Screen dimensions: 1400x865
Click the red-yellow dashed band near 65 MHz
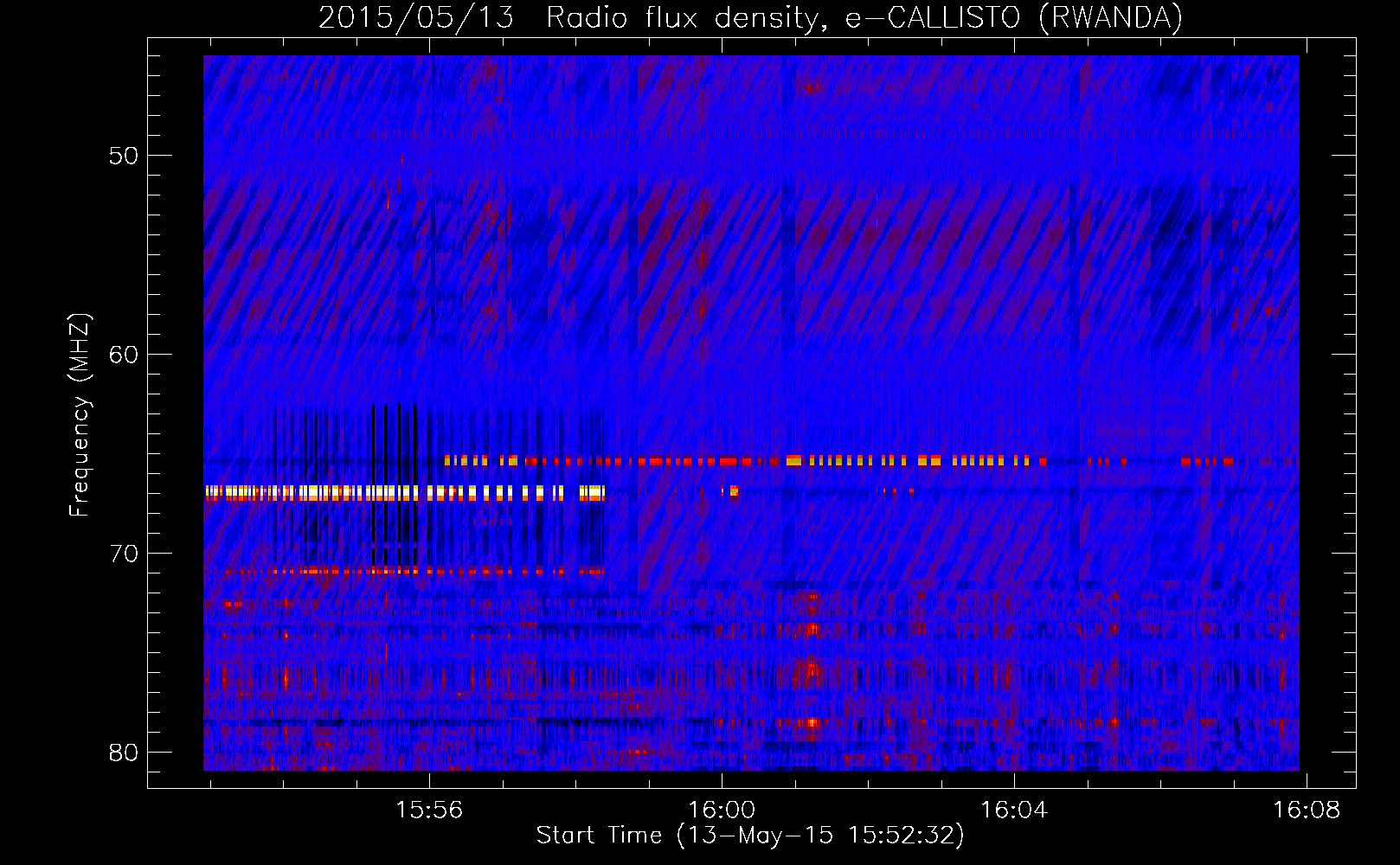point(838,461)
